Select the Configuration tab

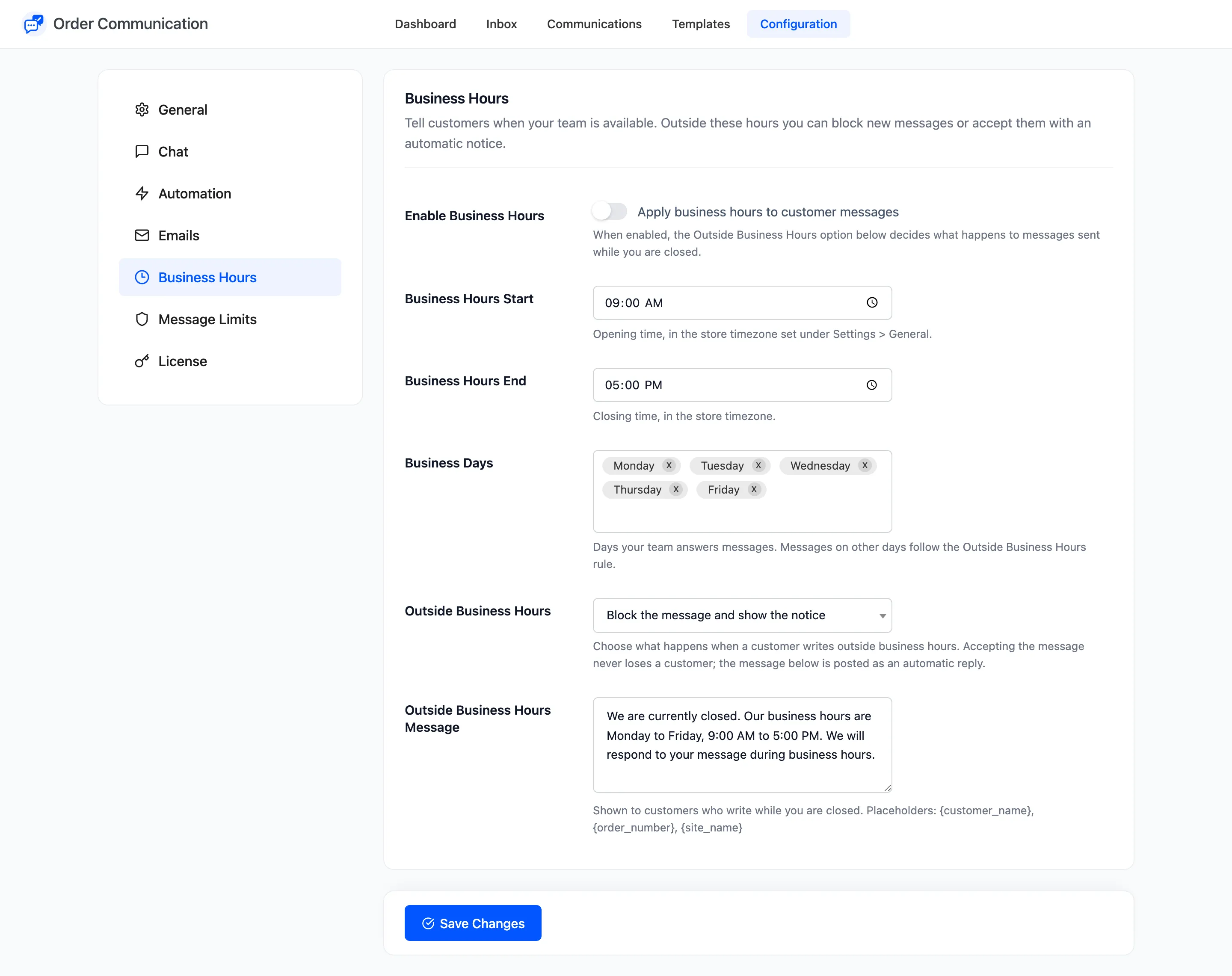(x=798, y=24)
